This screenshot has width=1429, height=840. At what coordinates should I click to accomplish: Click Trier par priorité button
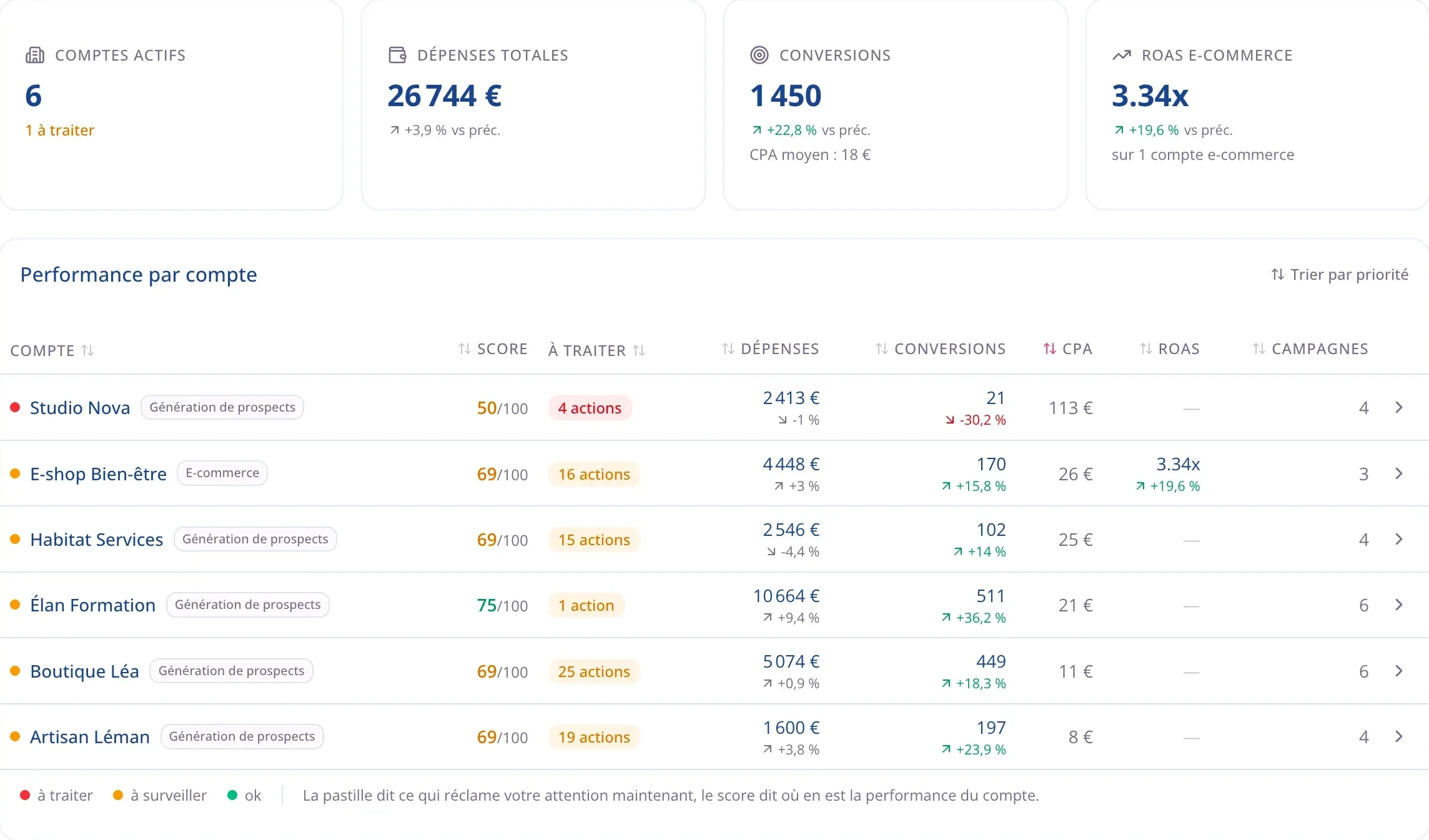1340,275
